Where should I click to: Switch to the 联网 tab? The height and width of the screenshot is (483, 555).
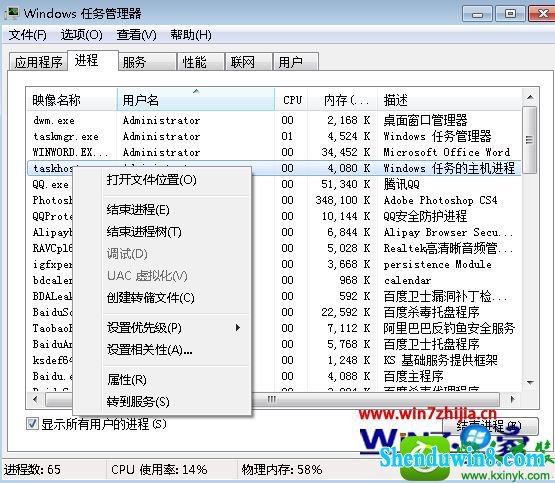point(249,62)
